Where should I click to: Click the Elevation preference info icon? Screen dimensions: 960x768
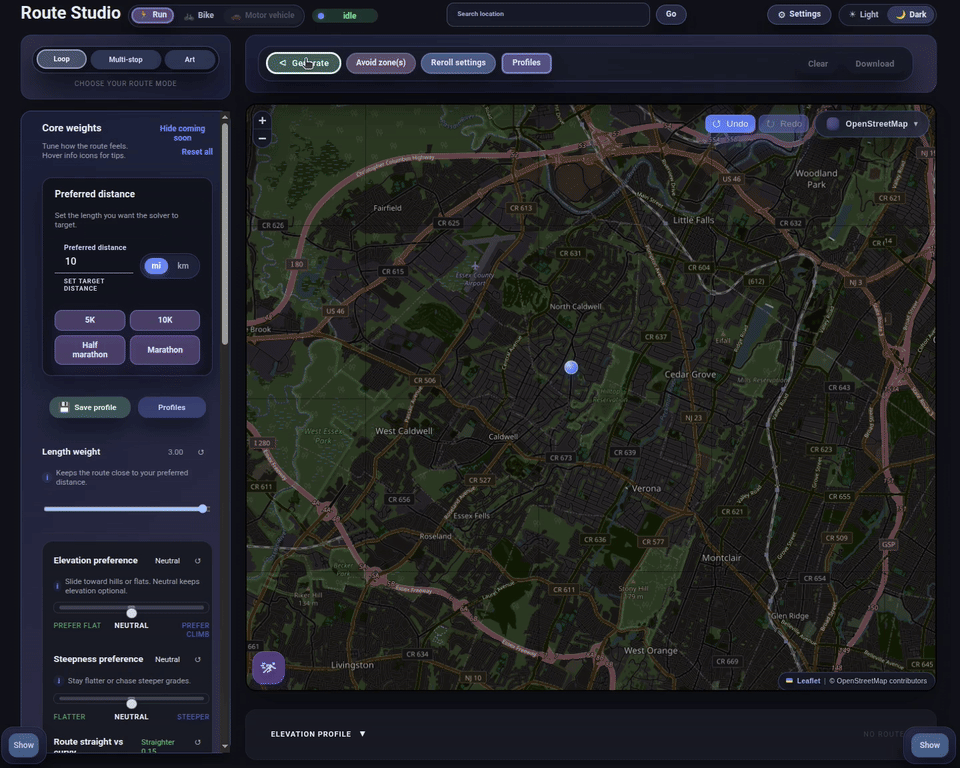click(57, 586)
